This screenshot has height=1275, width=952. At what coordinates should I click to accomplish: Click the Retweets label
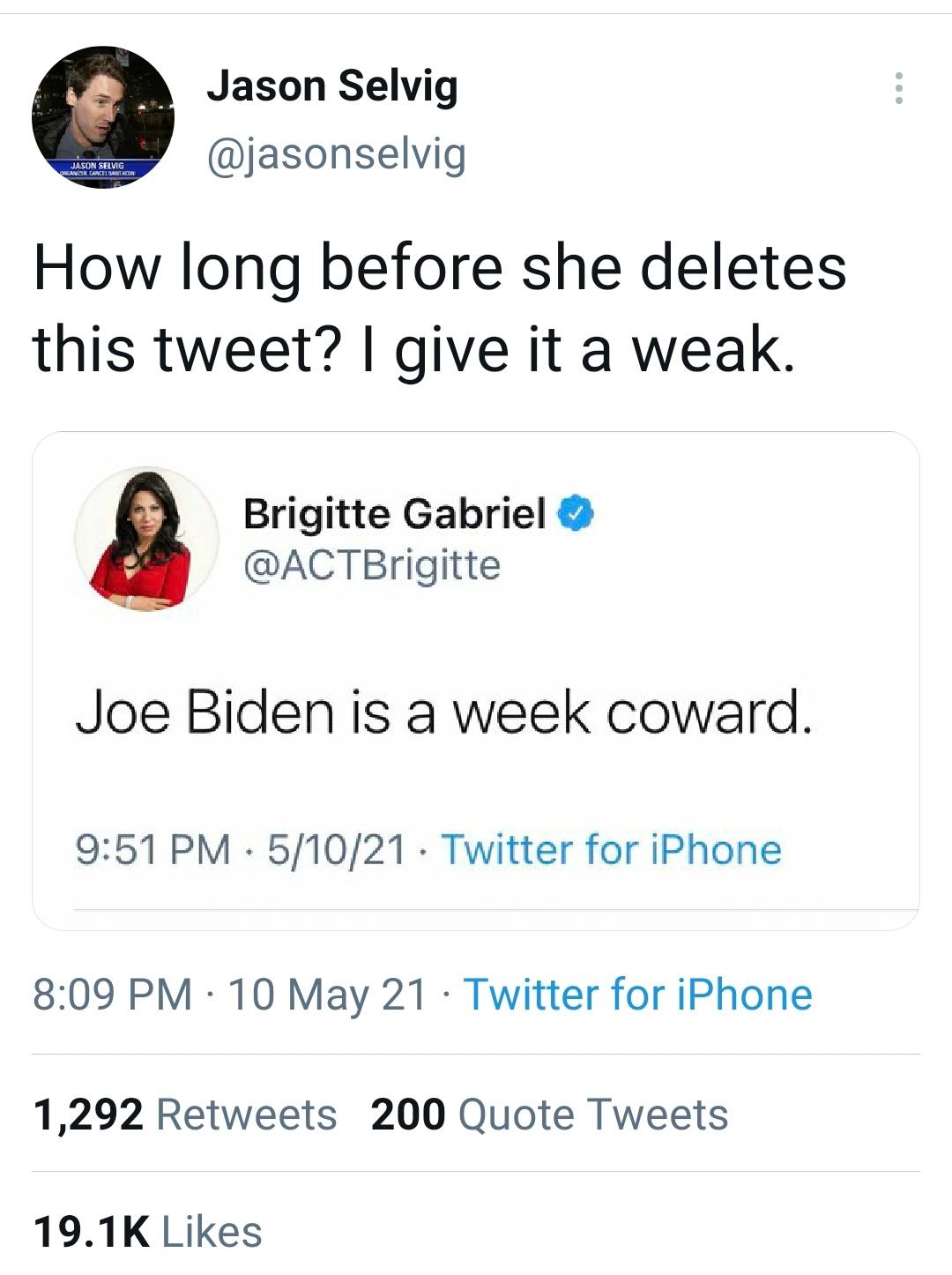(x=246, y=1114)
